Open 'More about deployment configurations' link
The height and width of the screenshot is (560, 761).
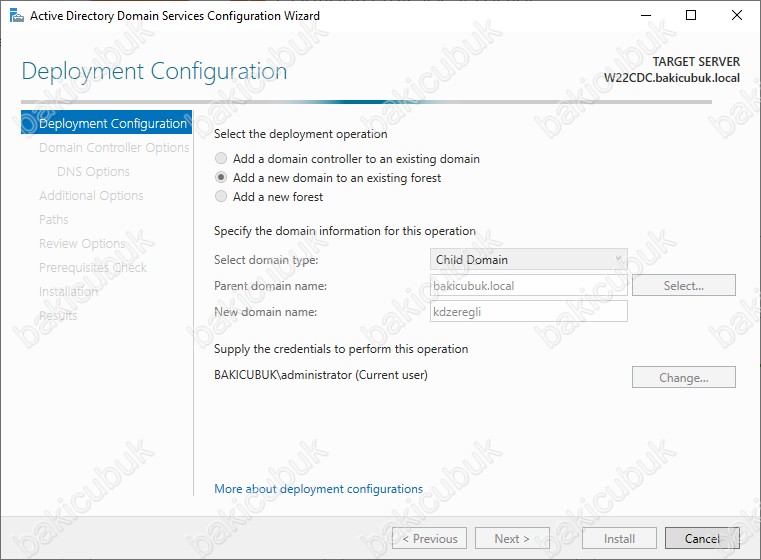[x=318, y=489]
